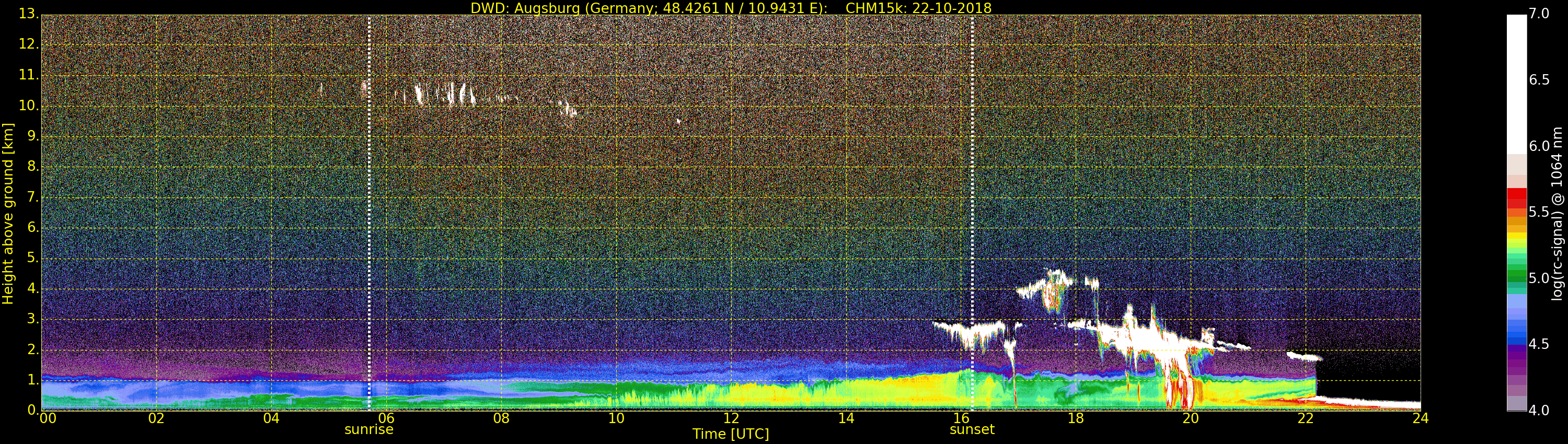Click the "10" tick on the time axis
The height and width of the screenshot is (444, 1568).
pyautogui.click(x=616, y=418)
